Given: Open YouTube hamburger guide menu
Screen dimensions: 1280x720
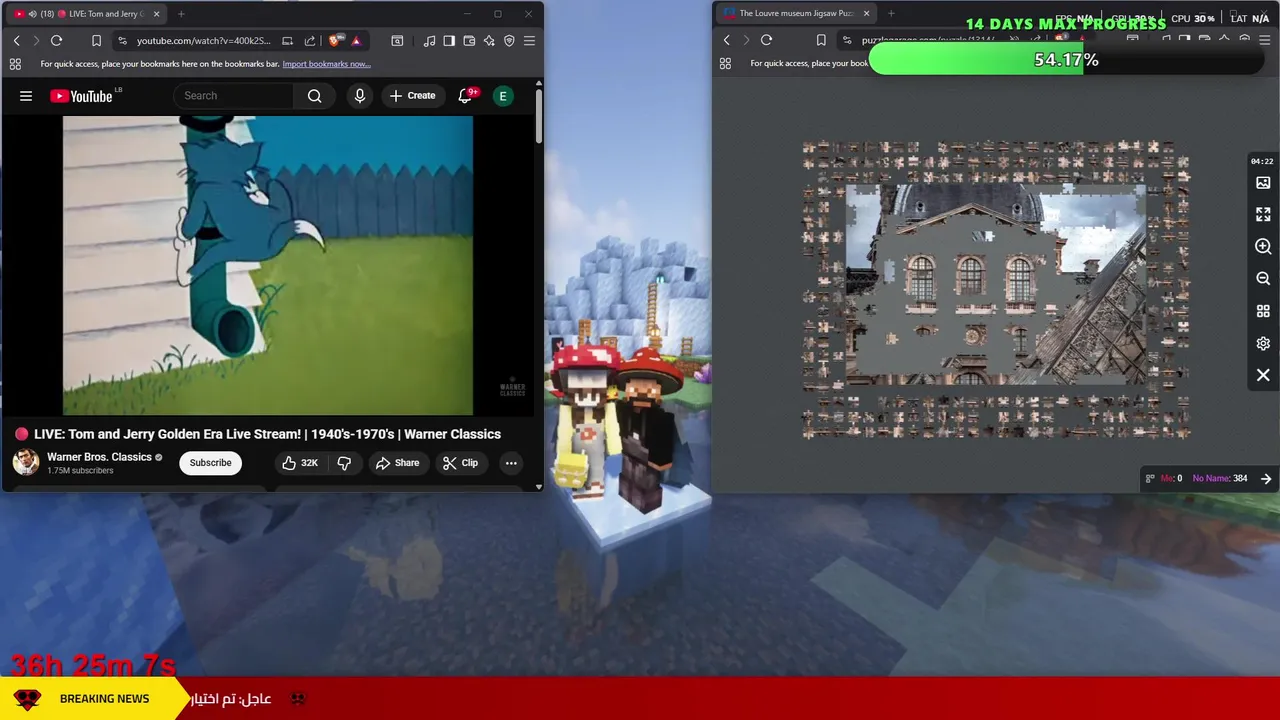Looking at the screenshot, I should [x=26, y=96].
